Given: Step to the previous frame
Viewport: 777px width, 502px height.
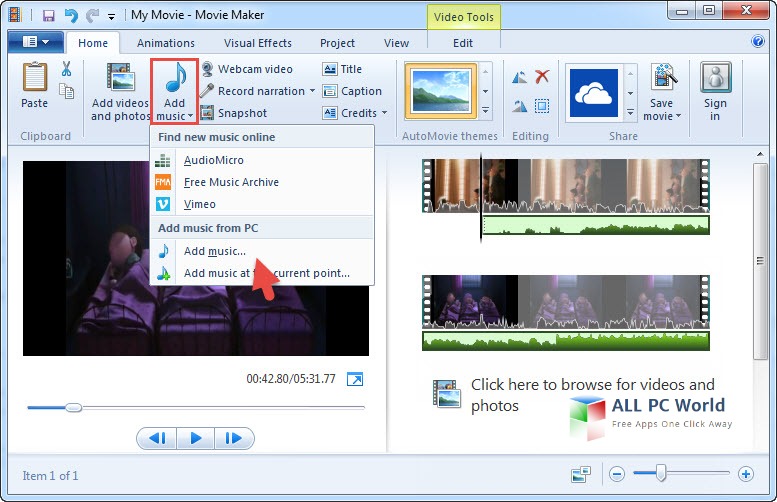Looking at the screenshot, I should tap(157, 438).
